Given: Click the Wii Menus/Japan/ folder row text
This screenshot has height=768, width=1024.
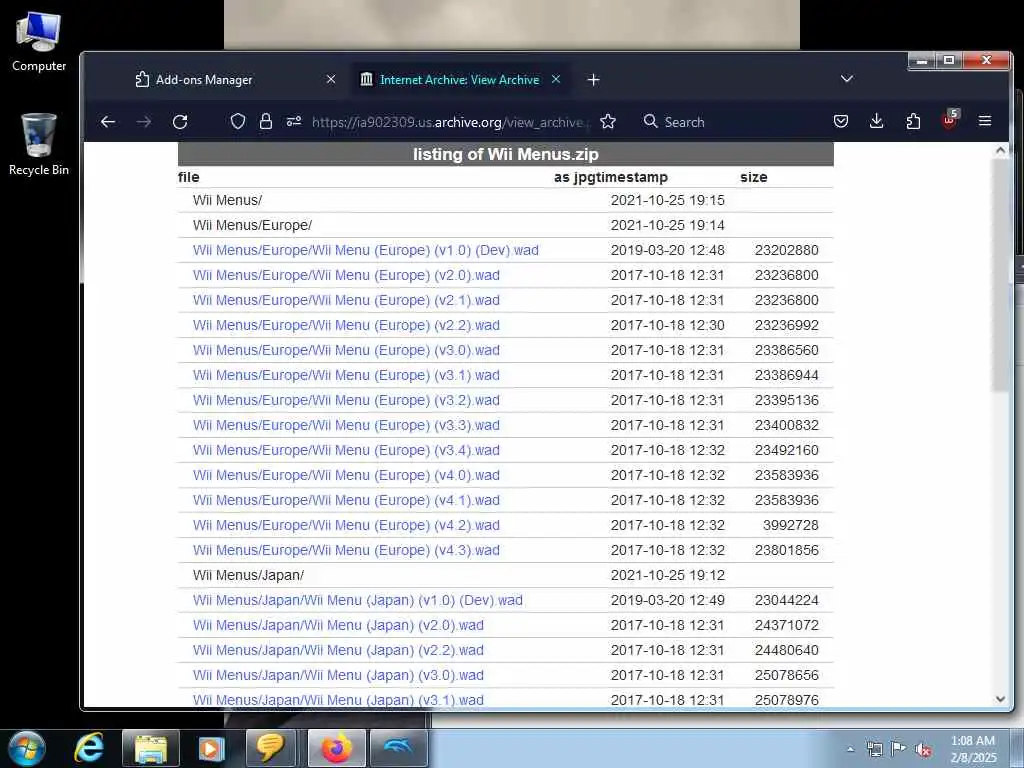Looking at the screenshot, I should point(248,575).
